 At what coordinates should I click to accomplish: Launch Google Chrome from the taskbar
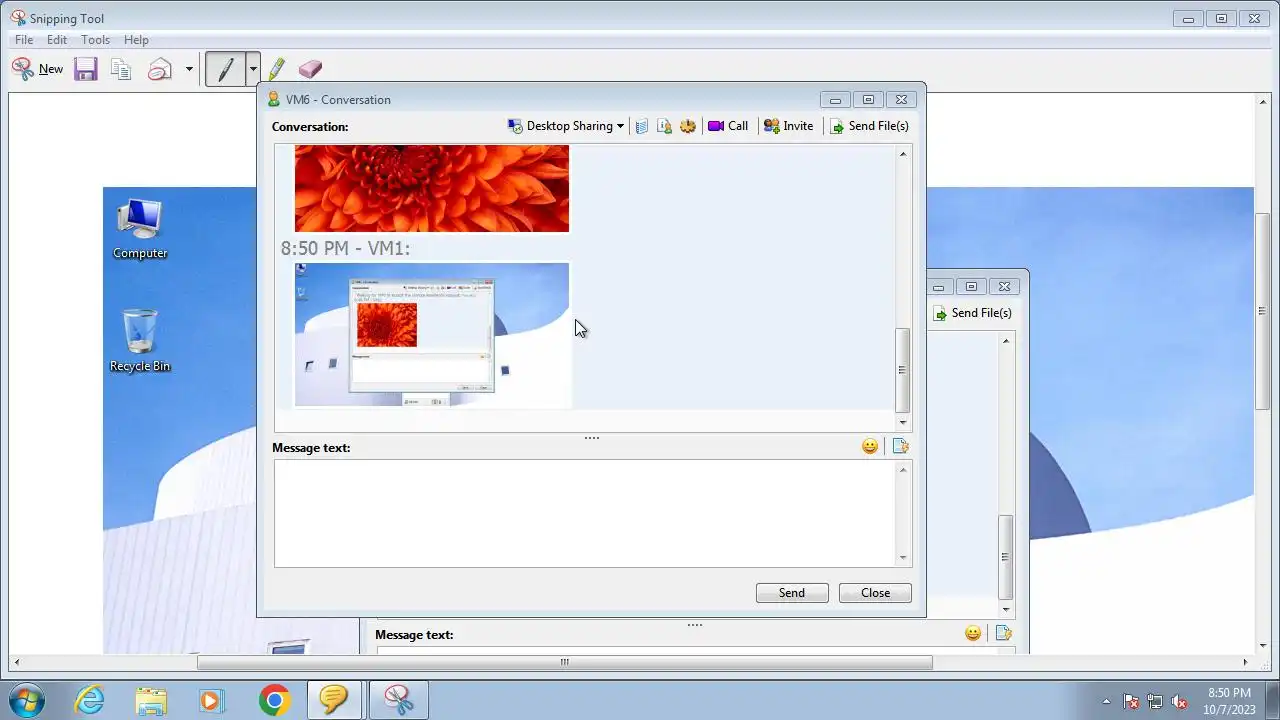[x=274, y=700]
